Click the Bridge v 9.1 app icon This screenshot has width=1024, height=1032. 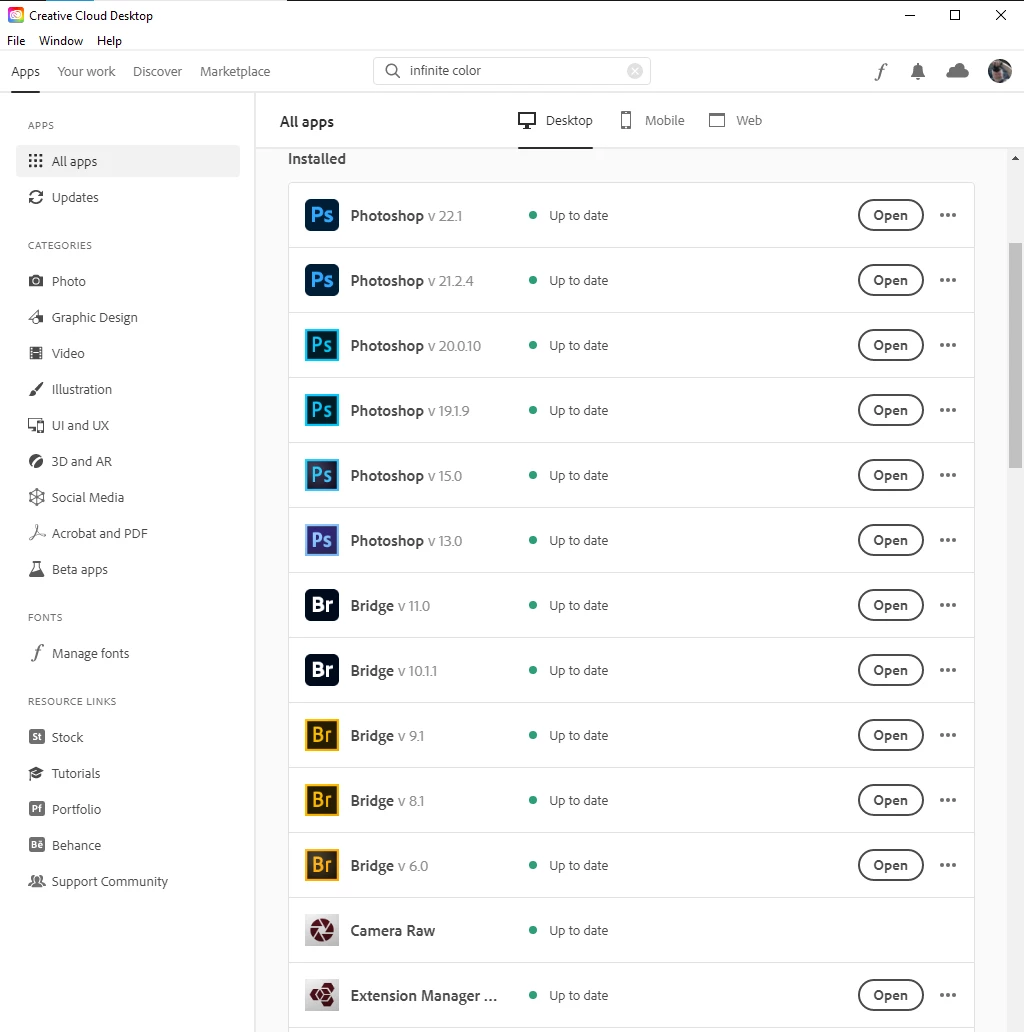(x=322, y=735)
